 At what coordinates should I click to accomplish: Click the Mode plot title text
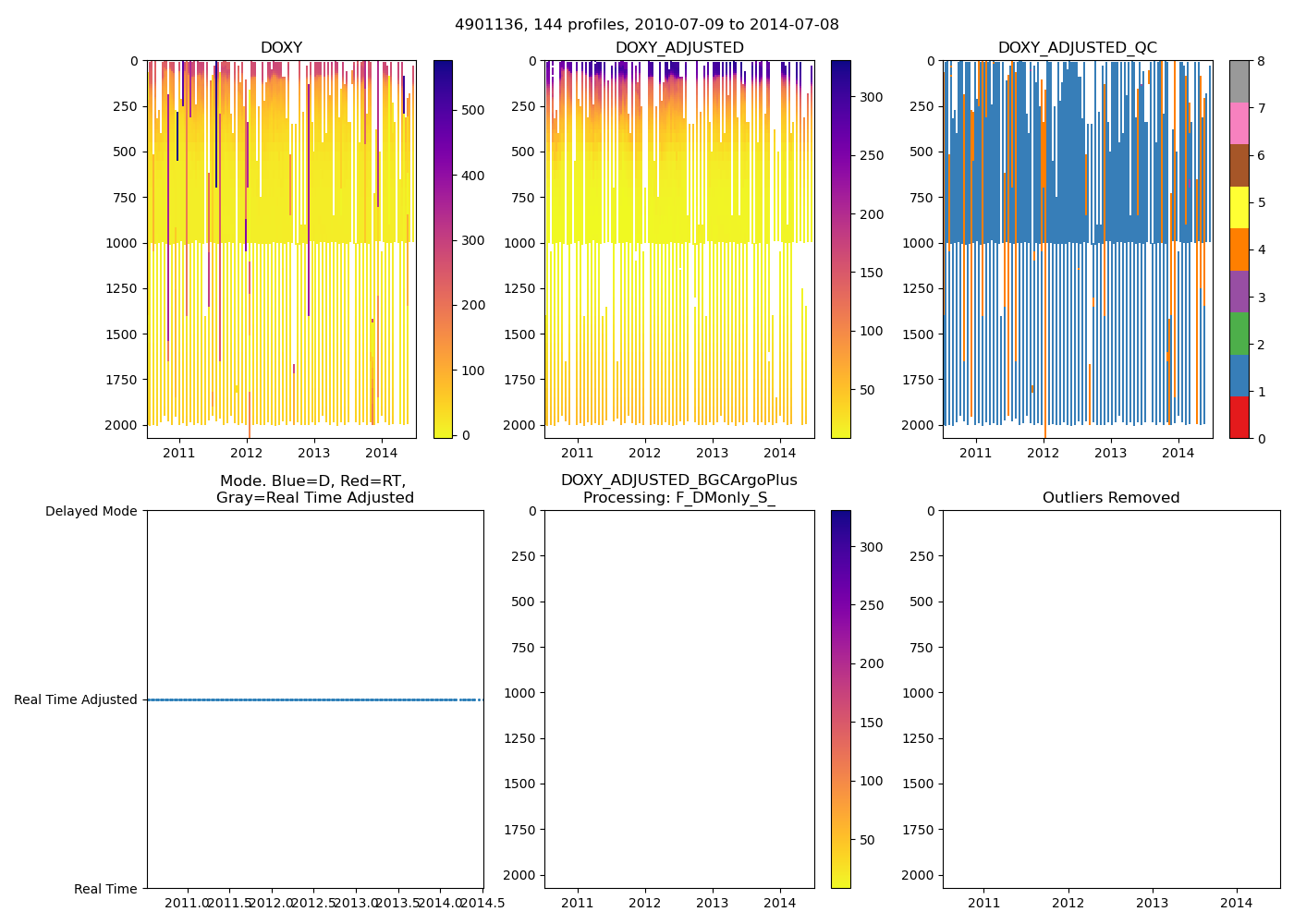pos(314,489)
